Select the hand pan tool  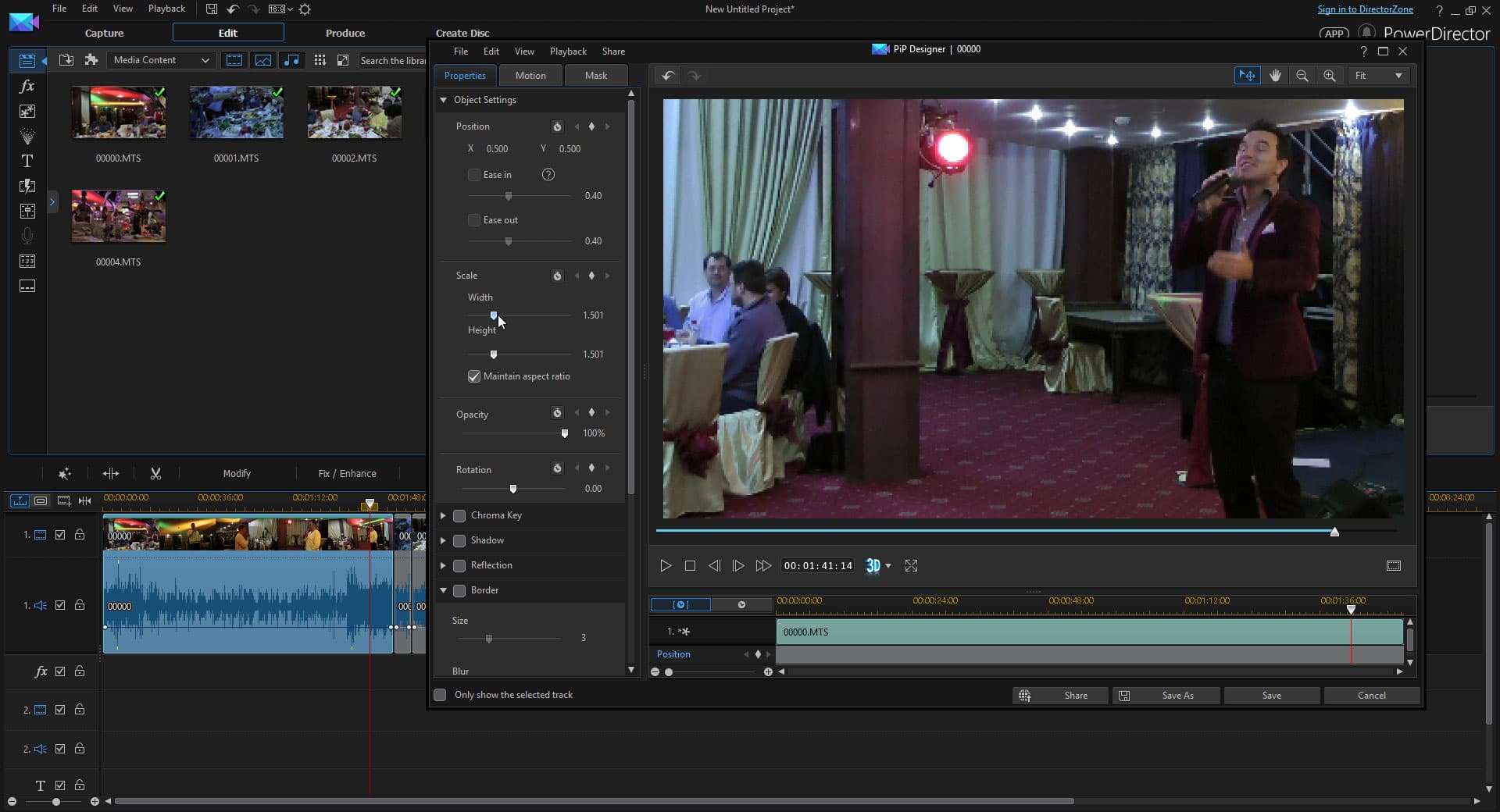(1275, 76)
